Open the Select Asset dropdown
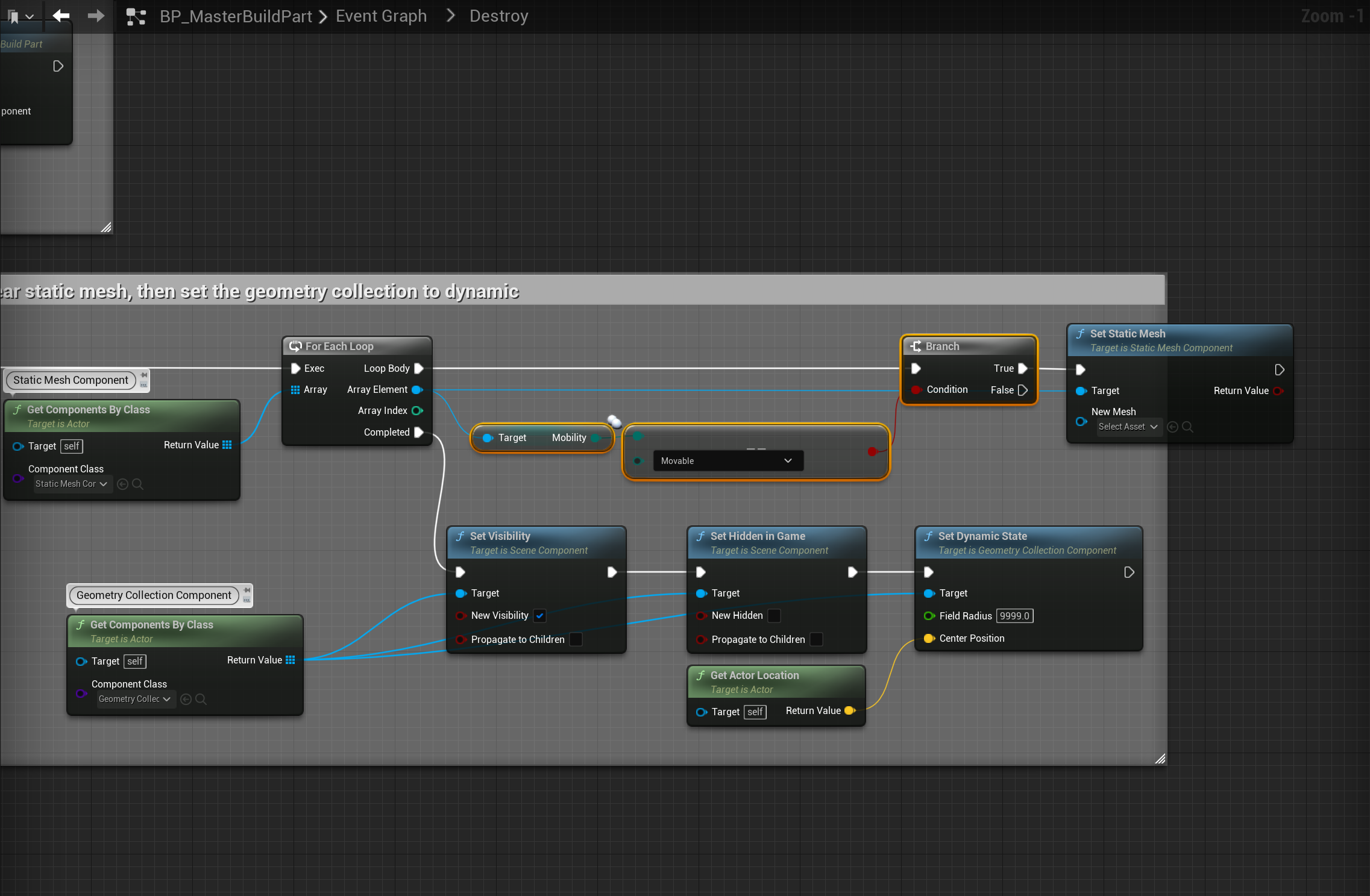Image resolution: width=1370 pixels, height=896 pixels. [1127, 427]
